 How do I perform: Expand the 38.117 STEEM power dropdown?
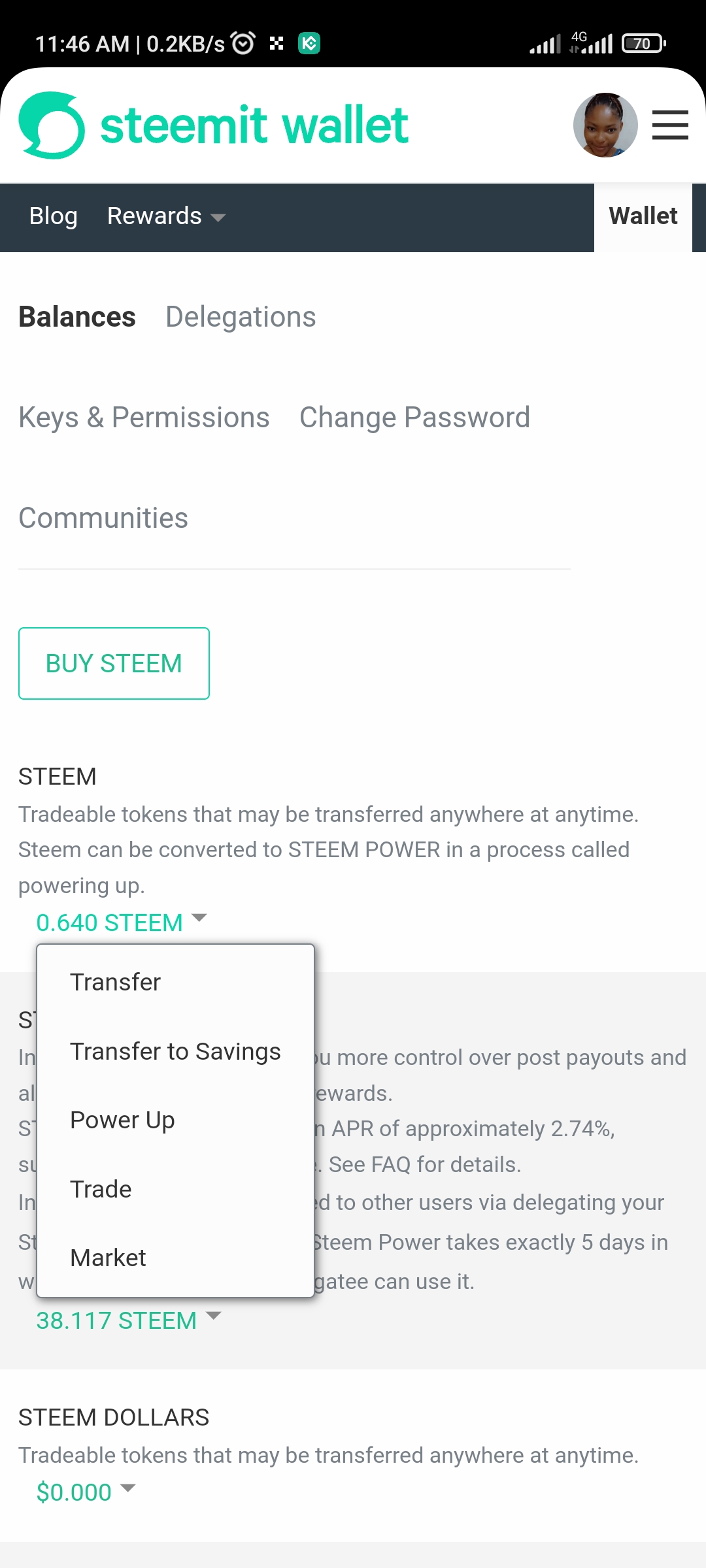click(x=129, y=1320)
